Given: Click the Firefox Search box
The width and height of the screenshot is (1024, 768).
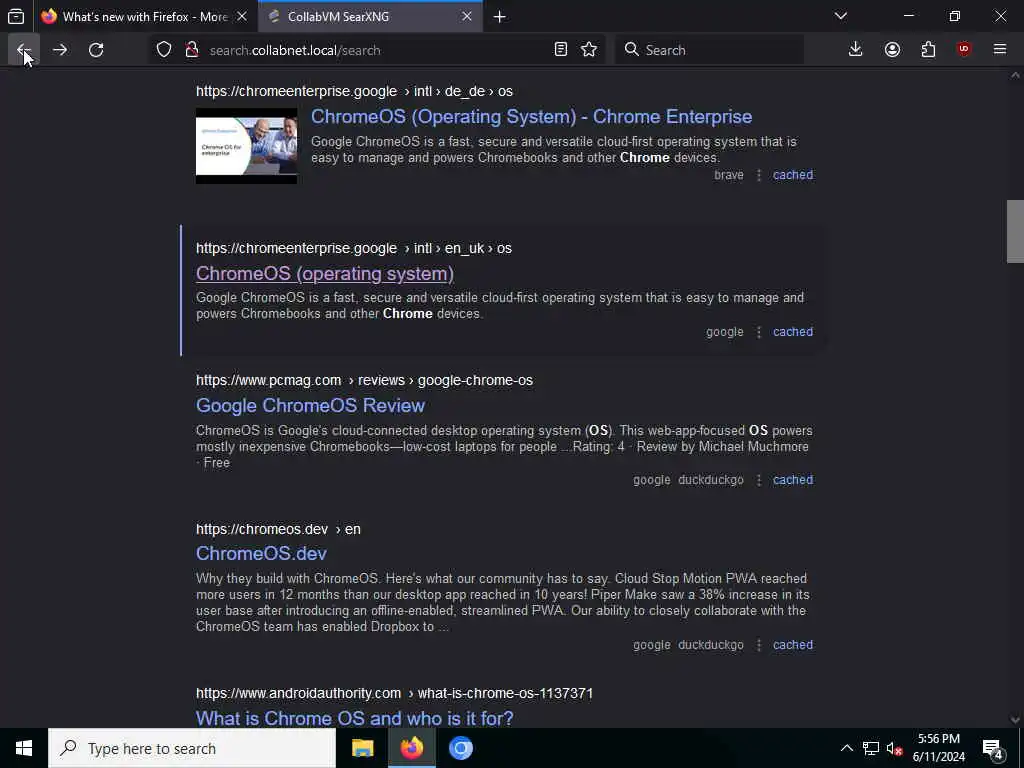Looking at the screenshot, I should (709, 50).
